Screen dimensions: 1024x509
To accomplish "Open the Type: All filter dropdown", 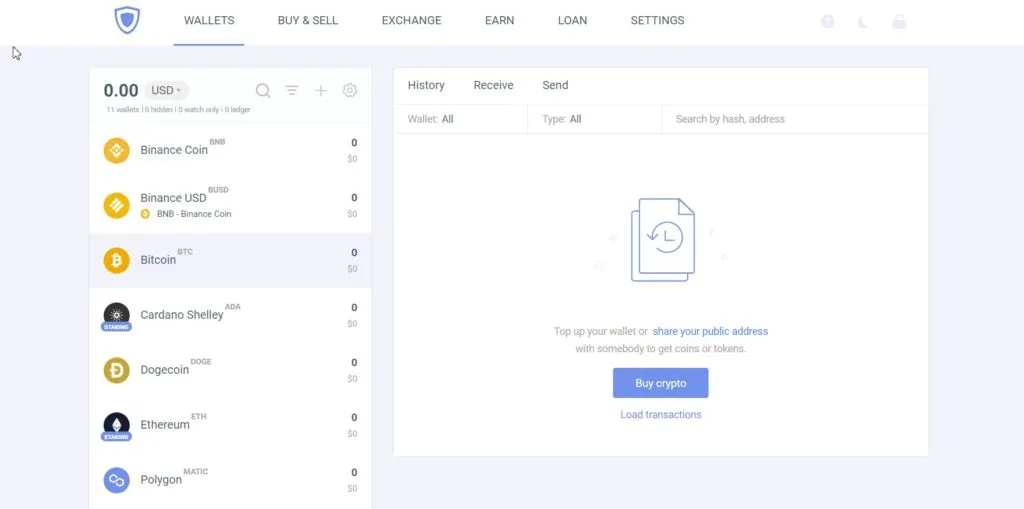I will [x=594, y=119].
